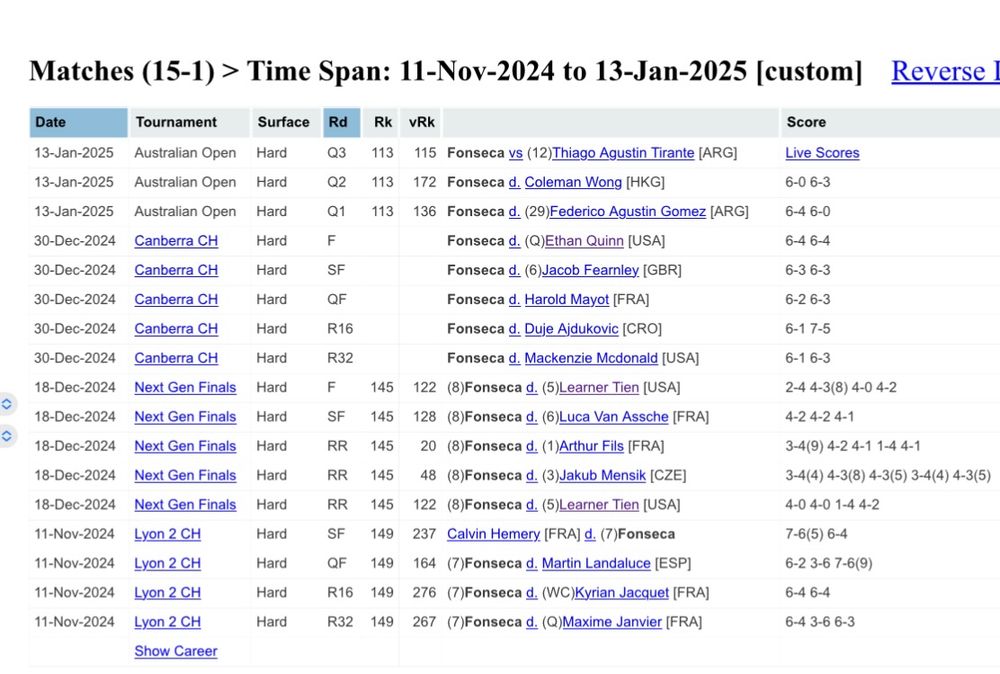The image size is (1000, 674).
Task: Click the 'Matches (15-1)' heading text
Action: pos(121,71)
